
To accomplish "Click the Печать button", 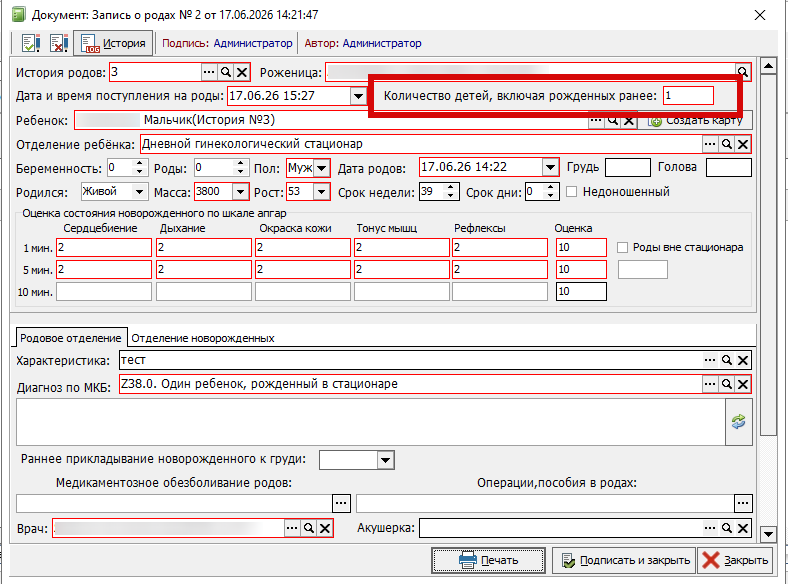I will [488, 560].
